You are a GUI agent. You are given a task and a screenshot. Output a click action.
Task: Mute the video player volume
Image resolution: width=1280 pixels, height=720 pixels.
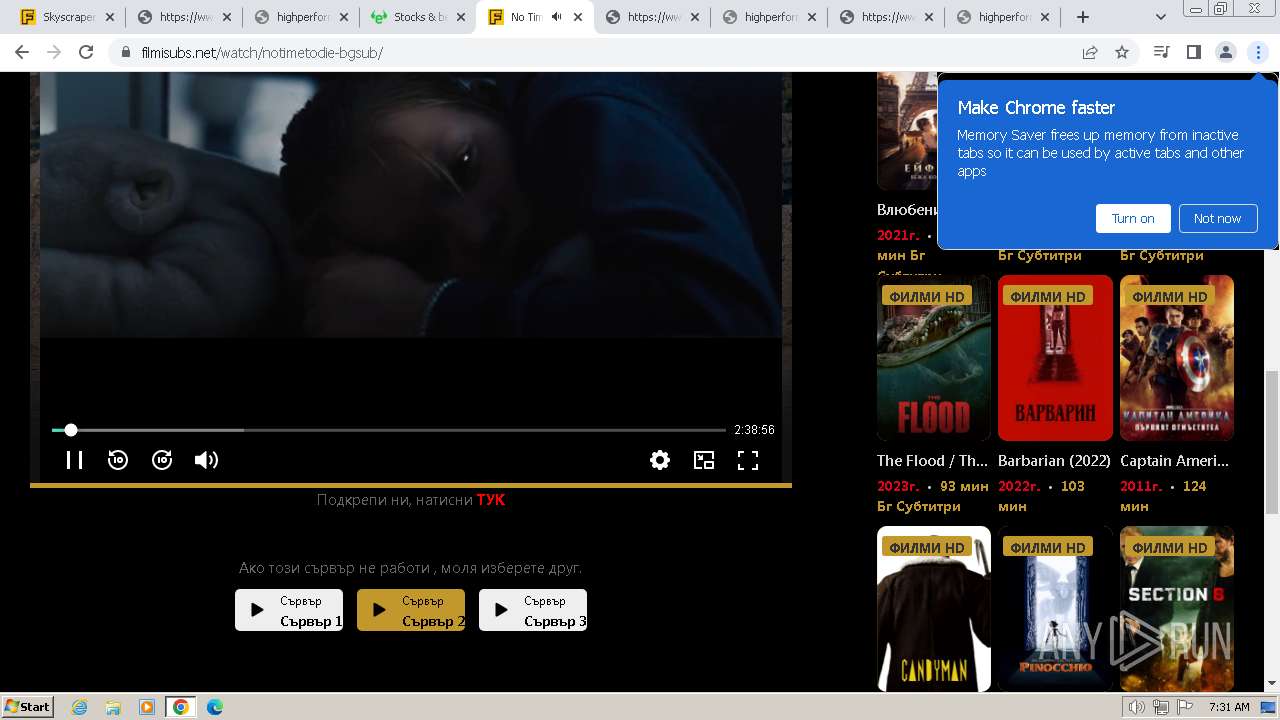click(x=206, y=460)
